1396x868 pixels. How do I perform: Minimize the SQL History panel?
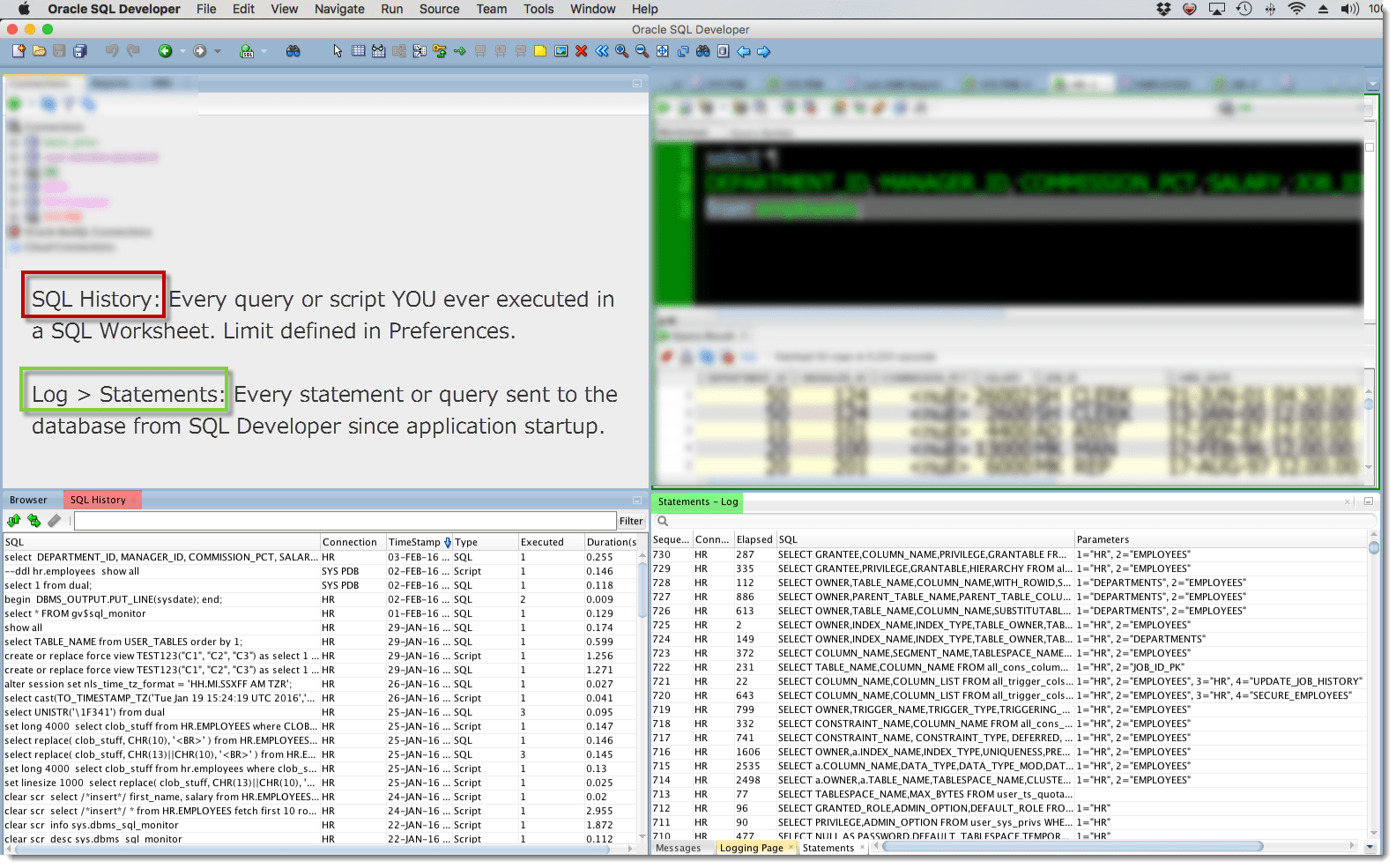(637, 500)
